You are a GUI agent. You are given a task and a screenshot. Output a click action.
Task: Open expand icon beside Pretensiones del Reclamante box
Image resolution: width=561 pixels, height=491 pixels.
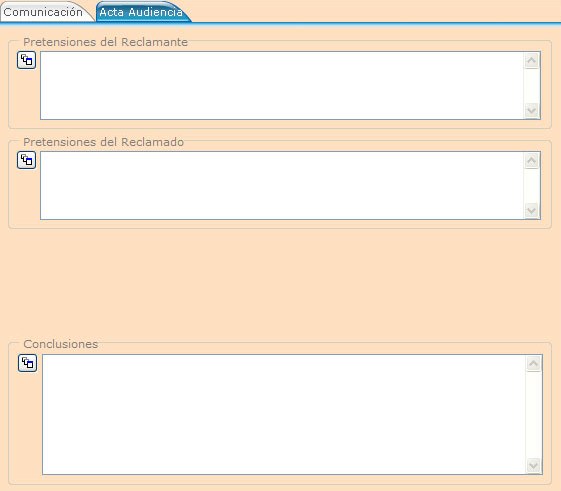point(26,60)
